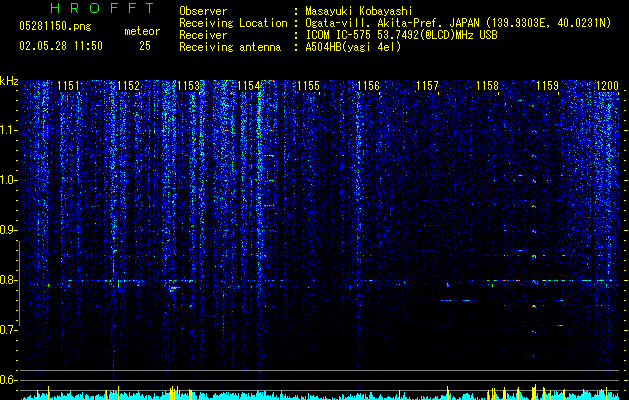Click the date stamp 02.05.28 11:50

click(61, 46)
